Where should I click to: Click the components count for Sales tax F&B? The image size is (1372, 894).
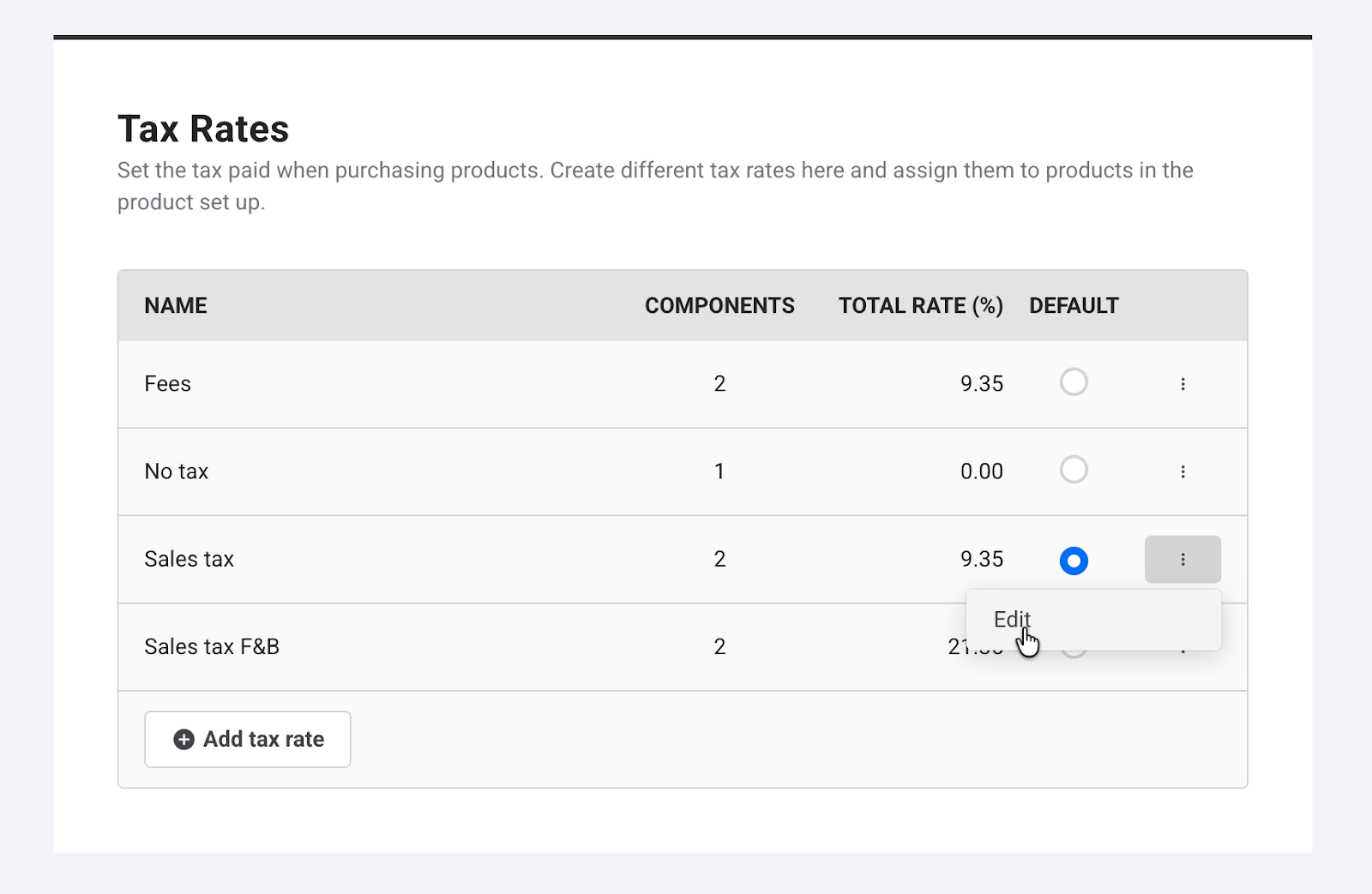[x=719, y=647]
